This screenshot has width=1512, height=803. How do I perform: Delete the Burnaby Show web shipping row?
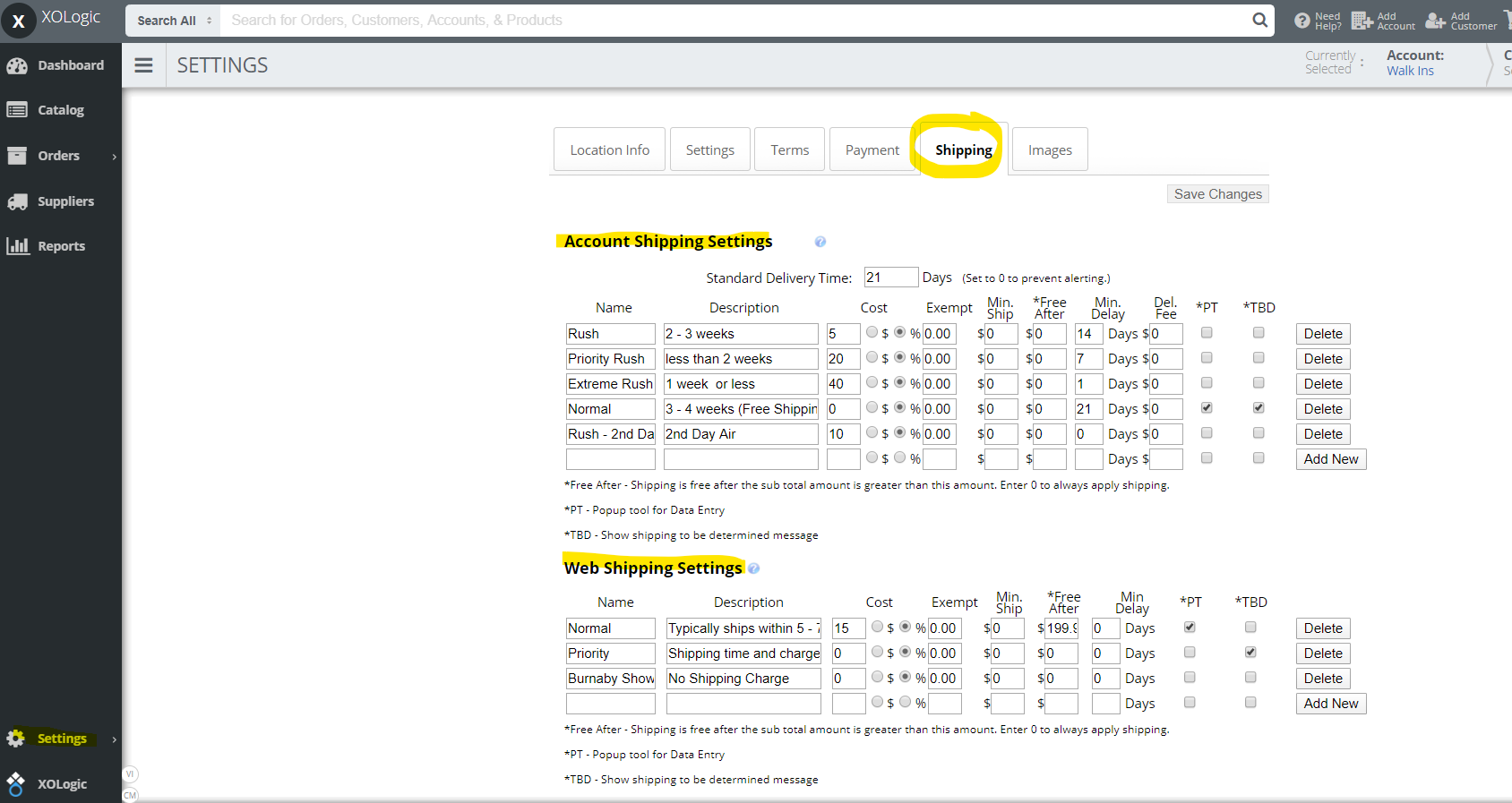(1323, 679)
